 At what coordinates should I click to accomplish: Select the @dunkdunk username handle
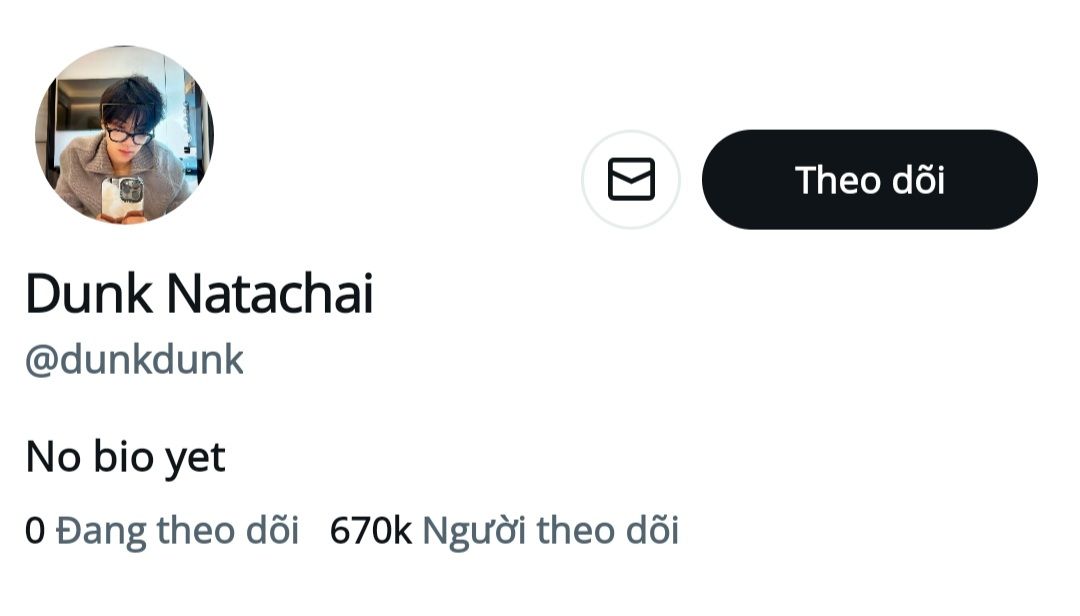click(134, 360)
